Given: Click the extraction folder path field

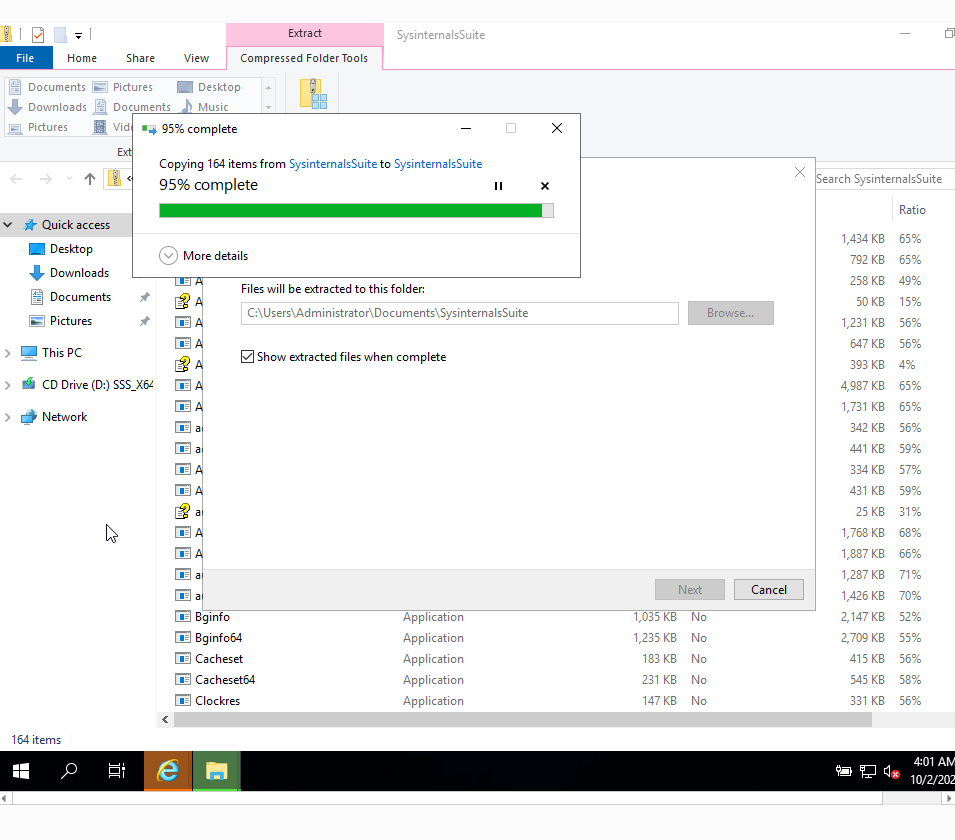Looking at the screenshot, I should click(x=459, y=313).
